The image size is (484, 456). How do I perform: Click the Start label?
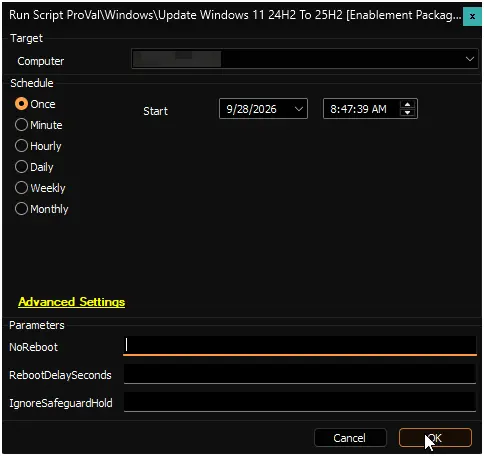(x=155, y=111)
